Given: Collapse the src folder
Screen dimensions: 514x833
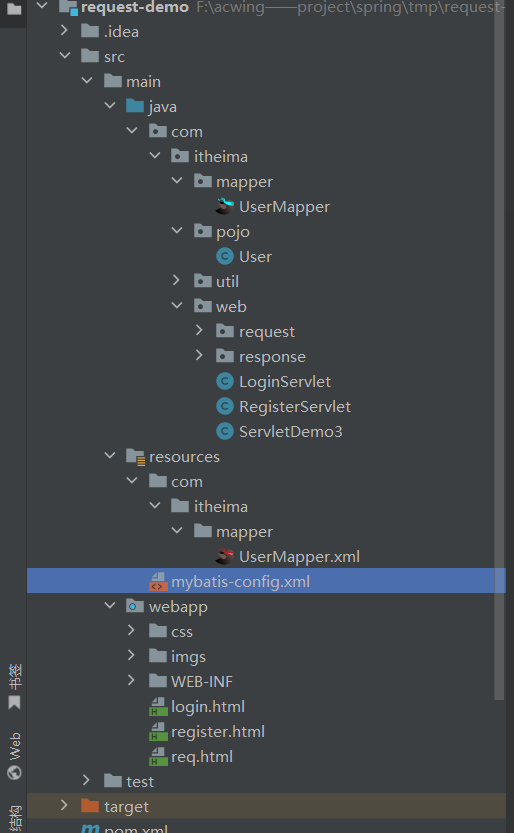Looking at the screenshot, I should coord(65,55).
